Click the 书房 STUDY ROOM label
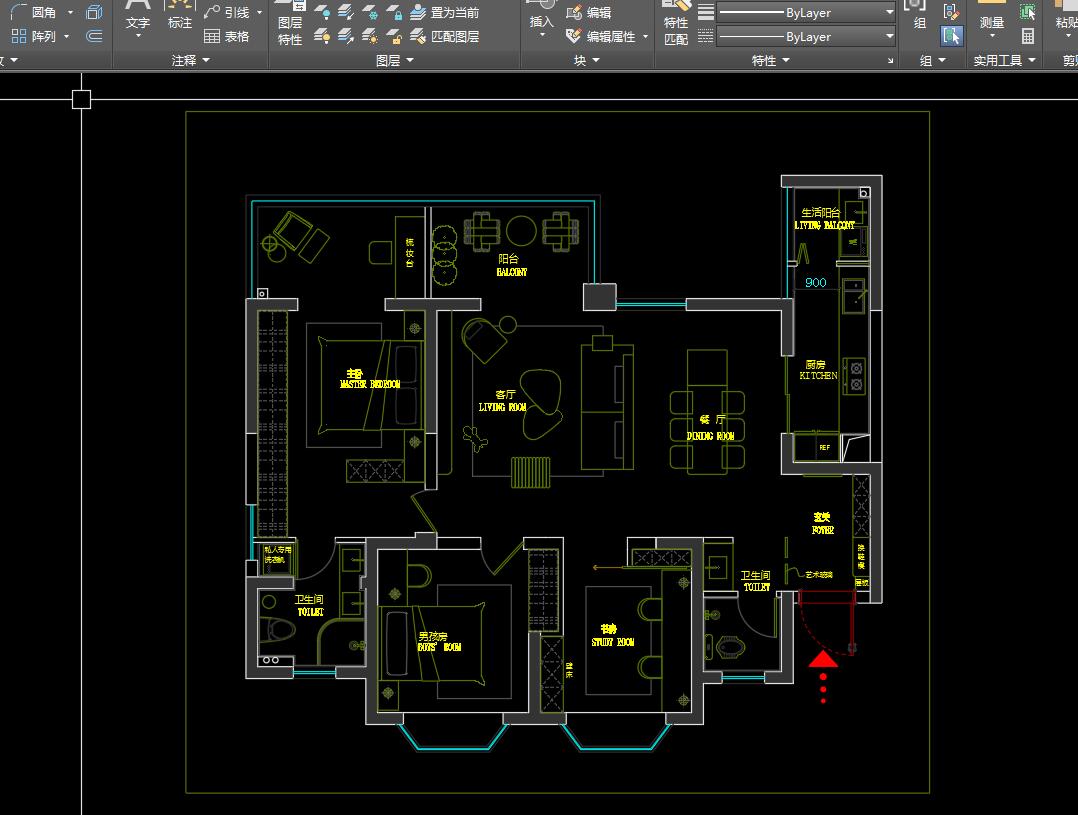Viewport: 1078px width, 815px height. pos(613,635)
